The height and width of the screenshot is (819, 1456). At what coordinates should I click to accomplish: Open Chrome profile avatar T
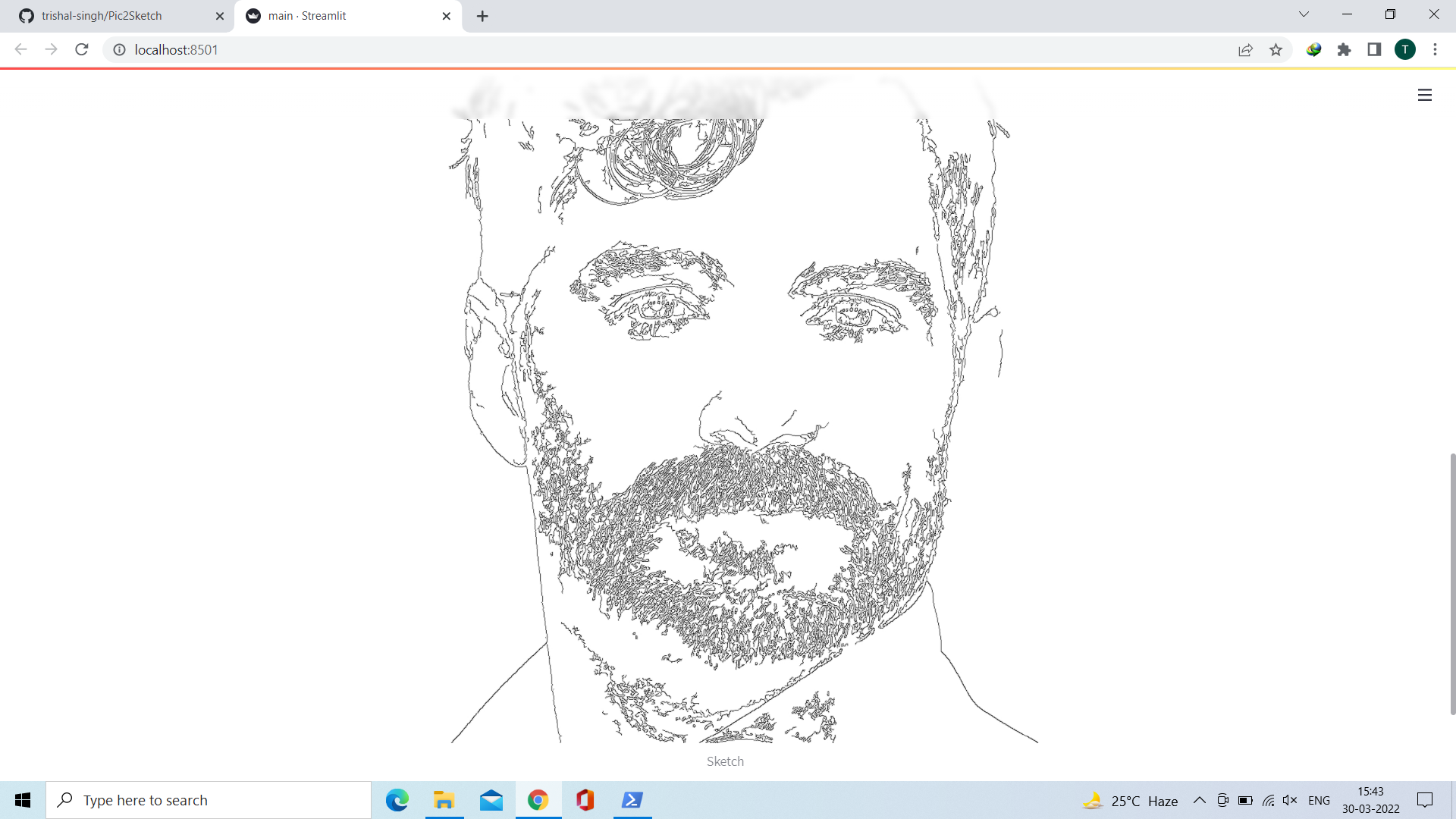1404,50
